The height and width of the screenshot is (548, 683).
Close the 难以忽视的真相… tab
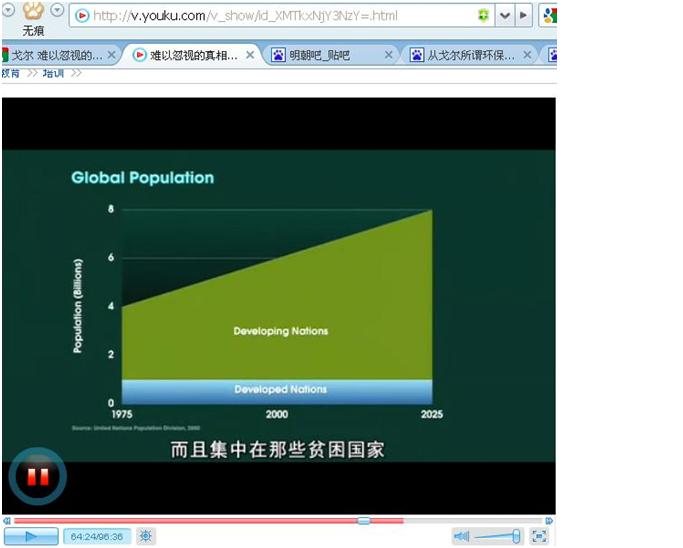click(x=250, y=55)
